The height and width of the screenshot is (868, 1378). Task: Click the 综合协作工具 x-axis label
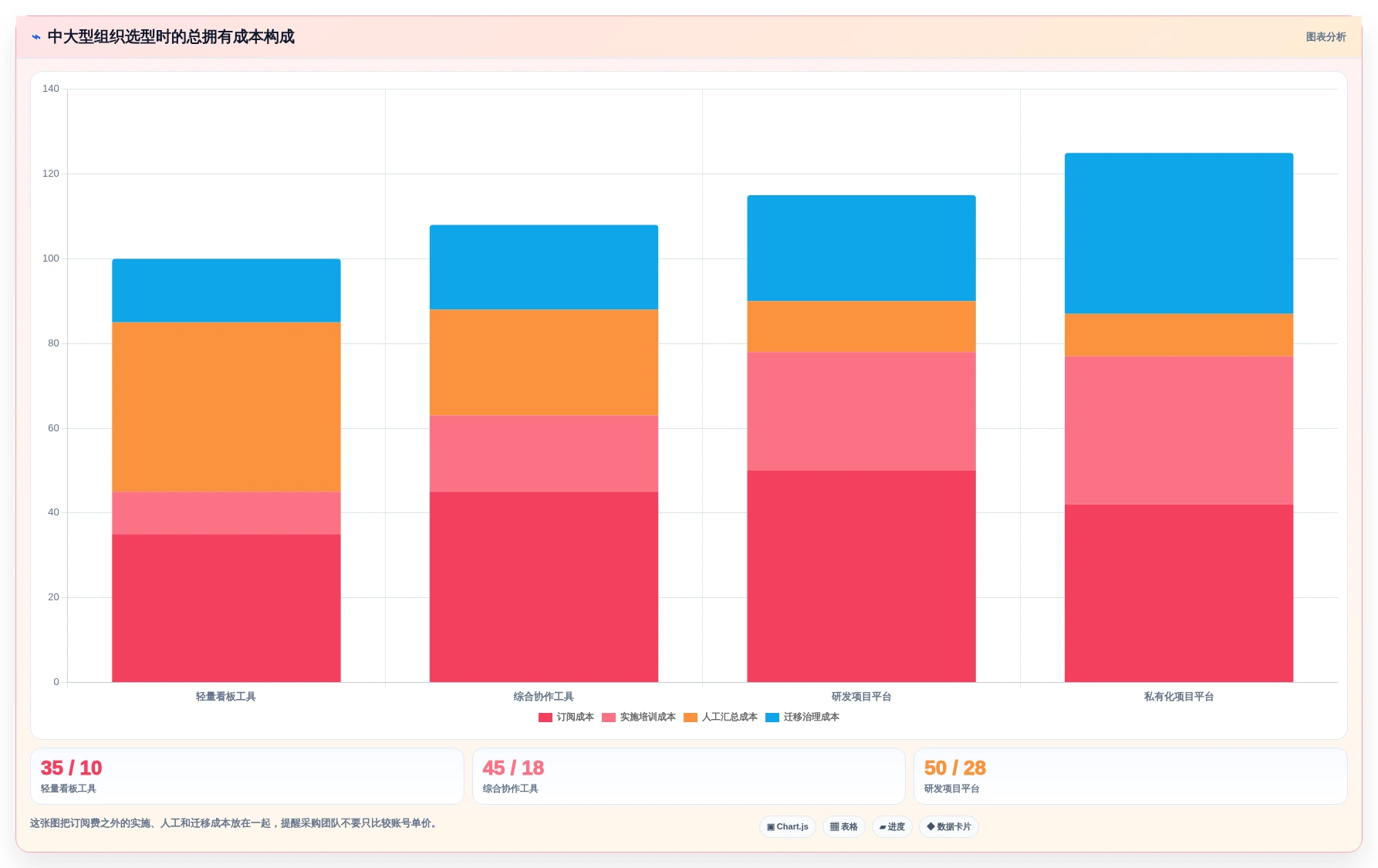click(x=544, y=696)
